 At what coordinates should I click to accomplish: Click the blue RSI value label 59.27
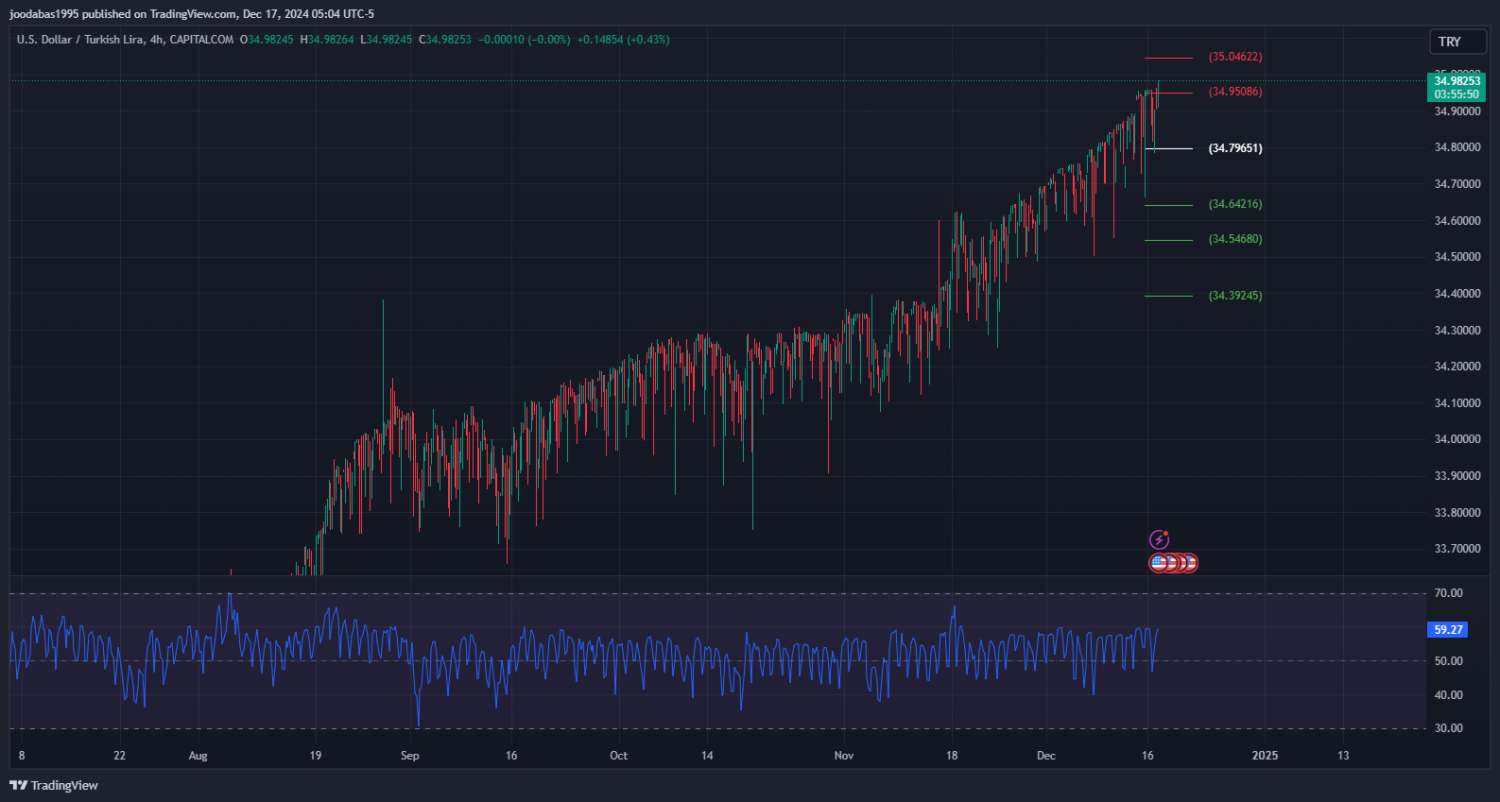click(x=1448, y=630)
